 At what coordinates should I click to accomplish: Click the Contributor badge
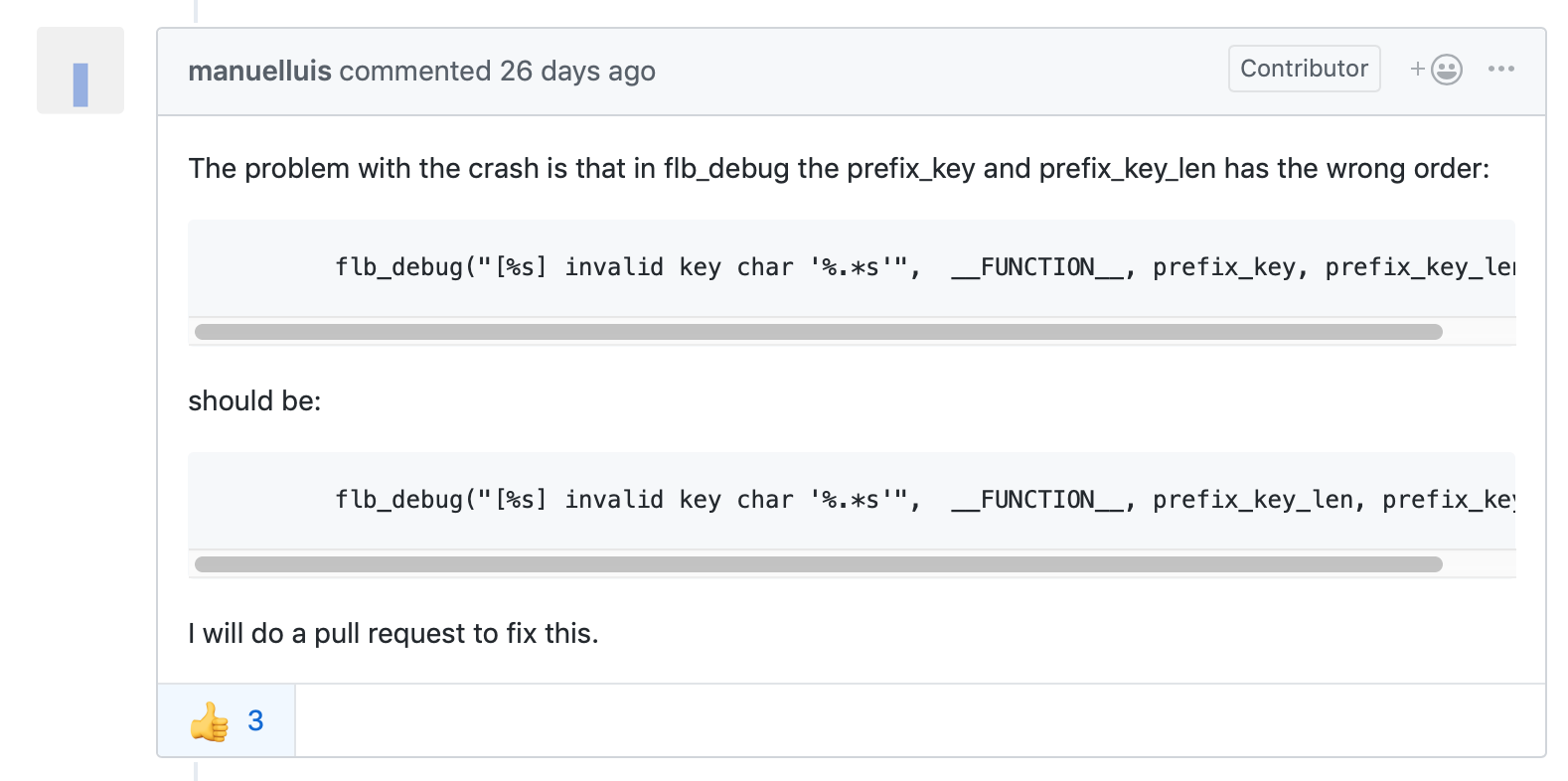pyautogui.click(x=1304, y=69)
